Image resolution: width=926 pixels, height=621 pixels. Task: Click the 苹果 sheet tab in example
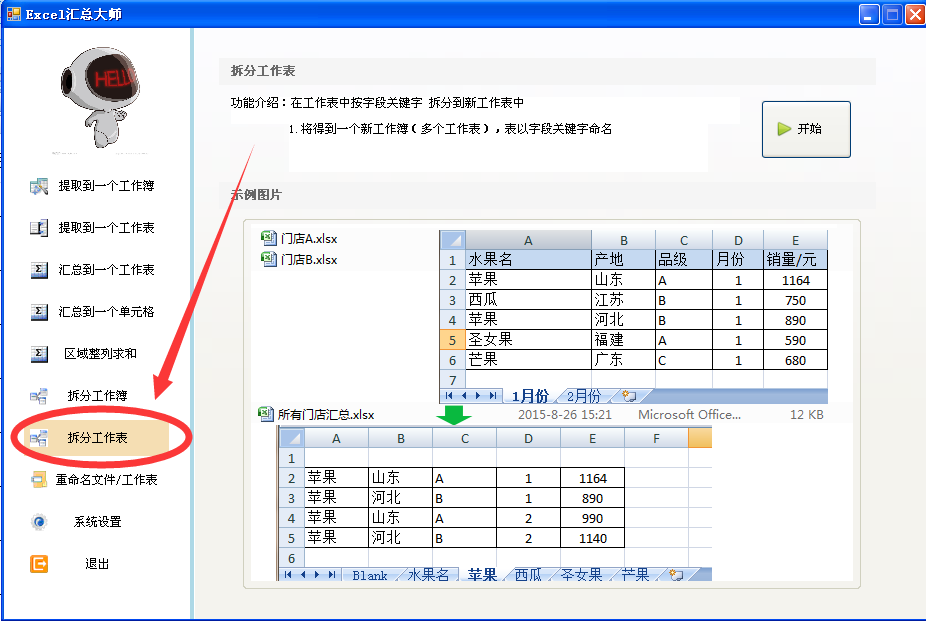pyautogui.click(x=482, y=575)
